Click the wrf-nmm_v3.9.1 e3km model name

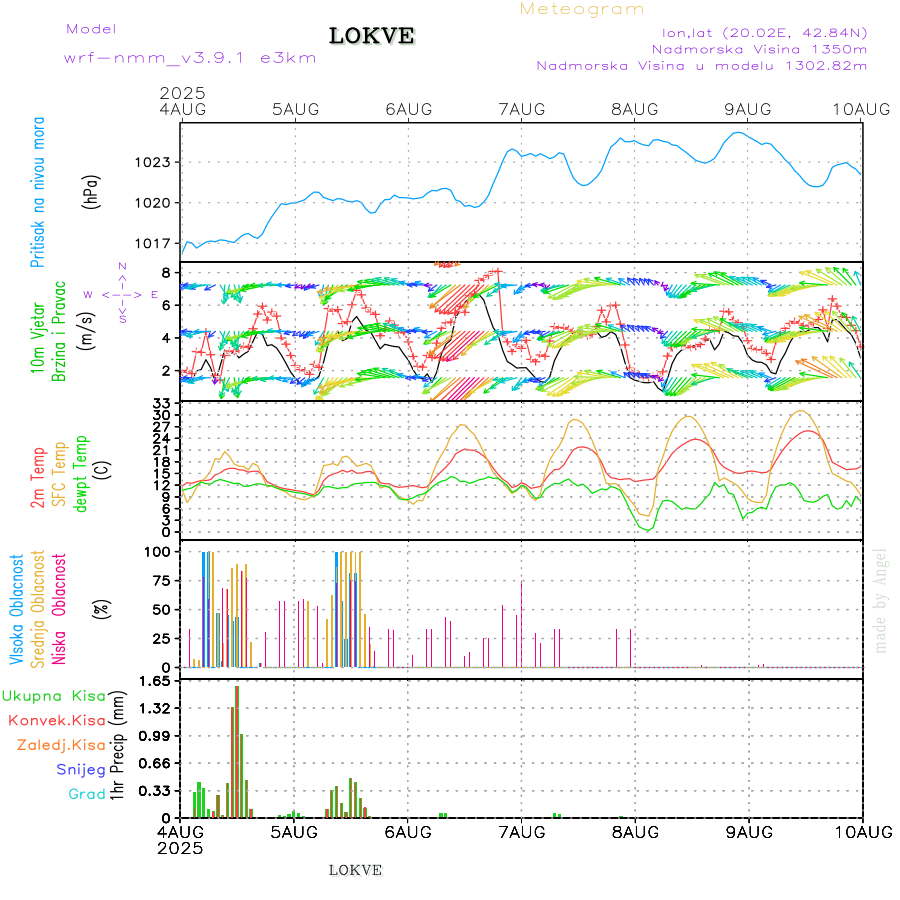point(189,57)
